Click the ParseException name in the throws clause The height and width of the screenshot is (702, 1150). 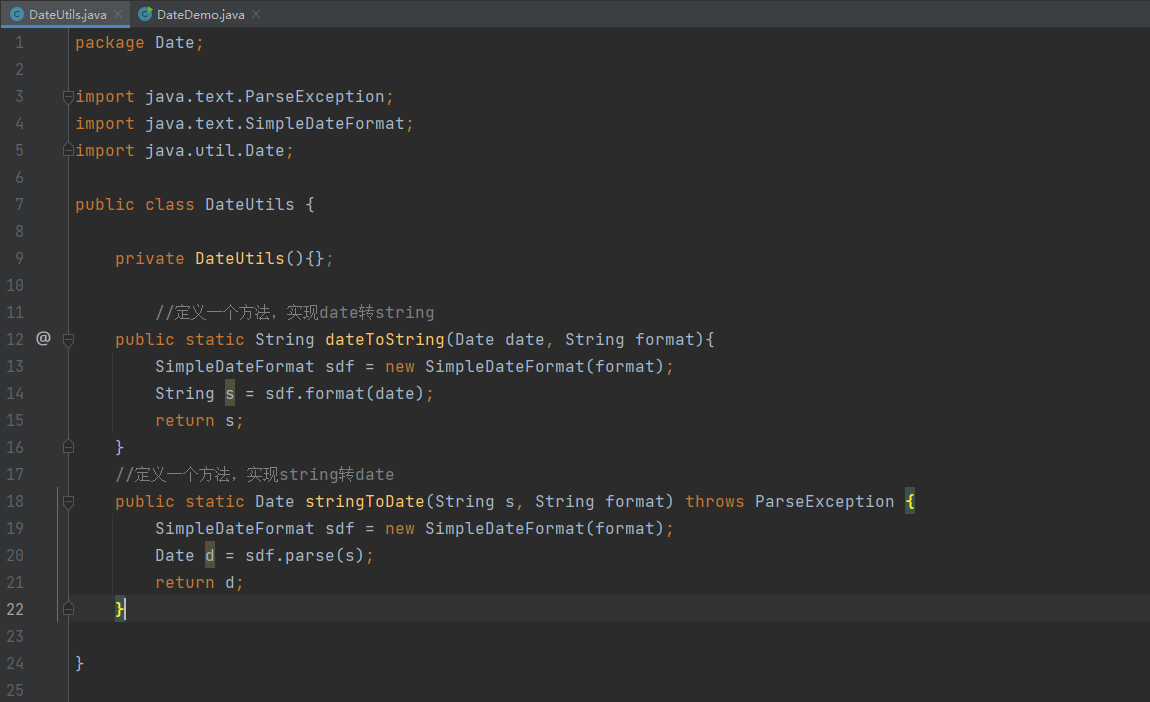point(824,502)
